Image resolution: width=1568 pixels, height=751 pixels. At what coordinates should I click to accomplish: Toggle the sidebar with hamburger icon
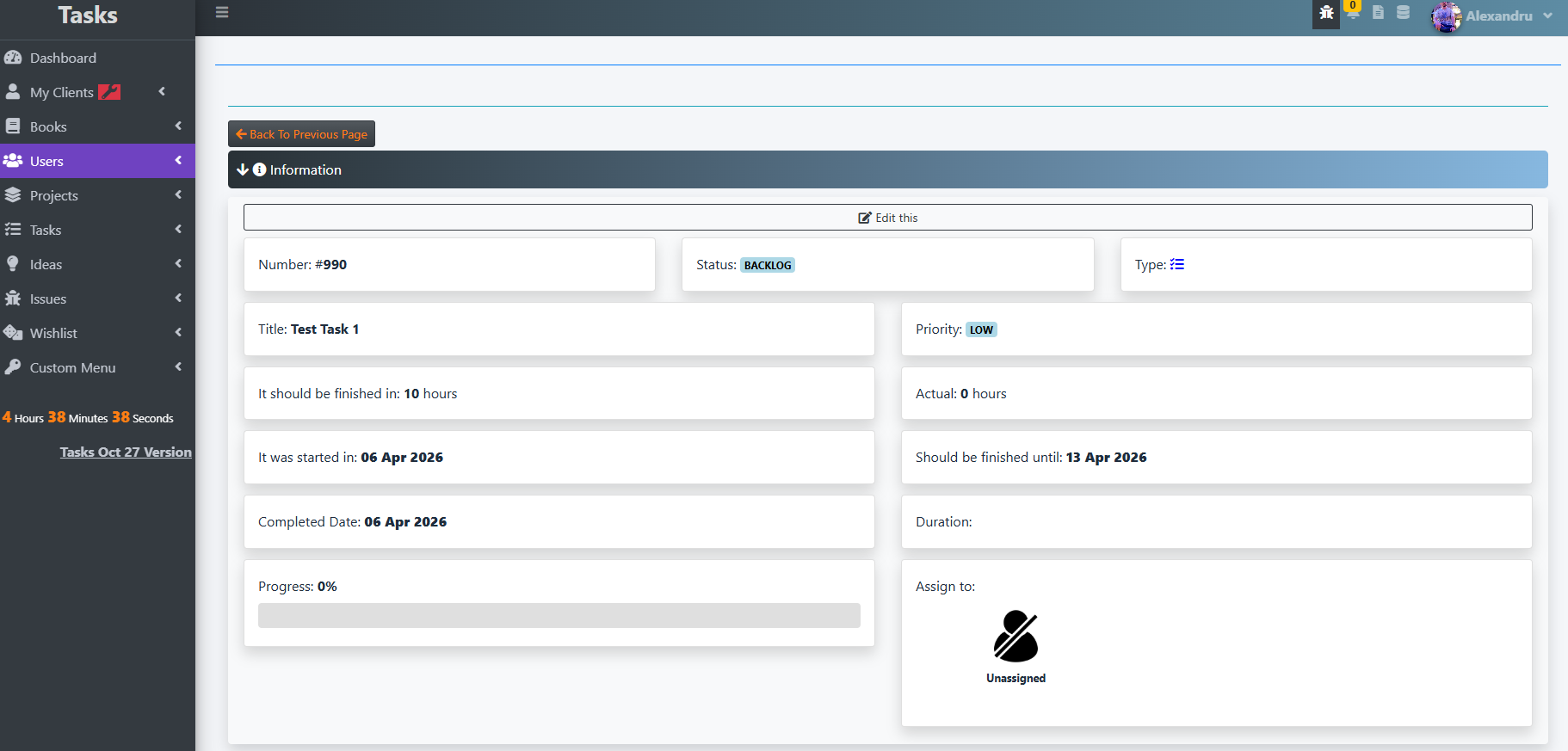click(x=222, y=13)
